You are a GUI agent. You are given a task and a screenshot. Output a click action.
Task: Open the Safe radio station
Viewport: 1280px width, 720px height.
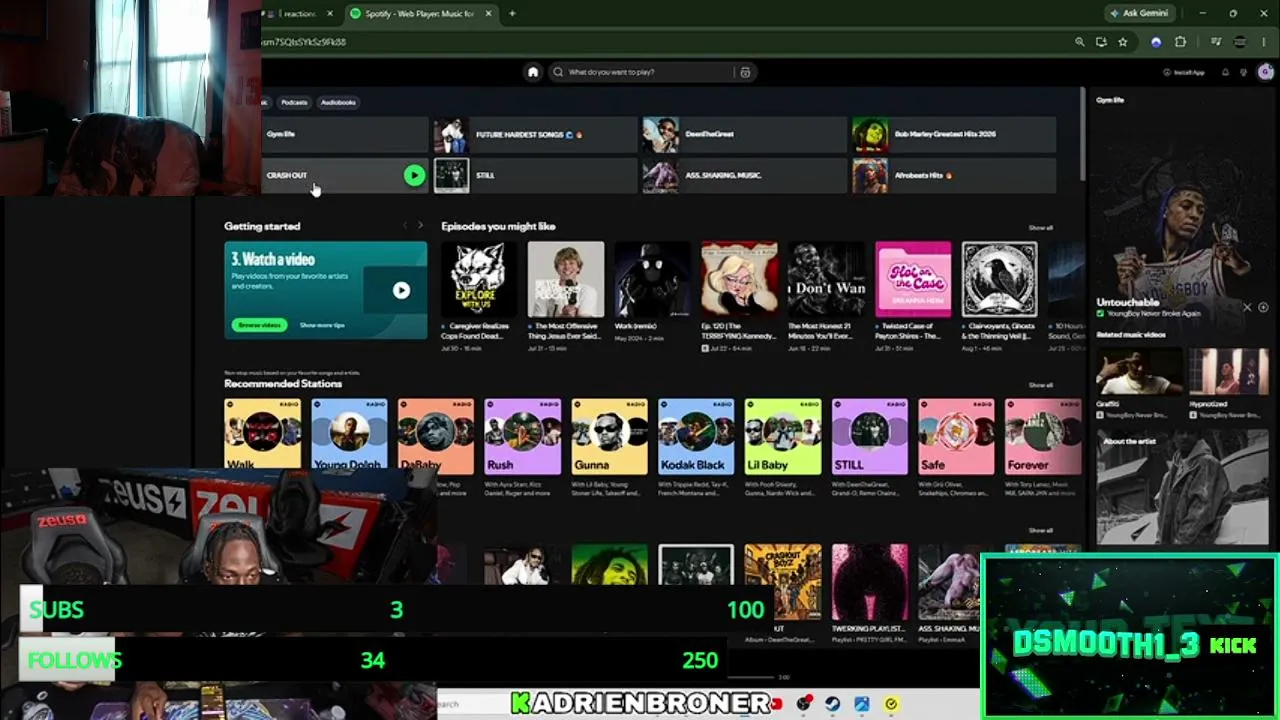click(957, 437)
